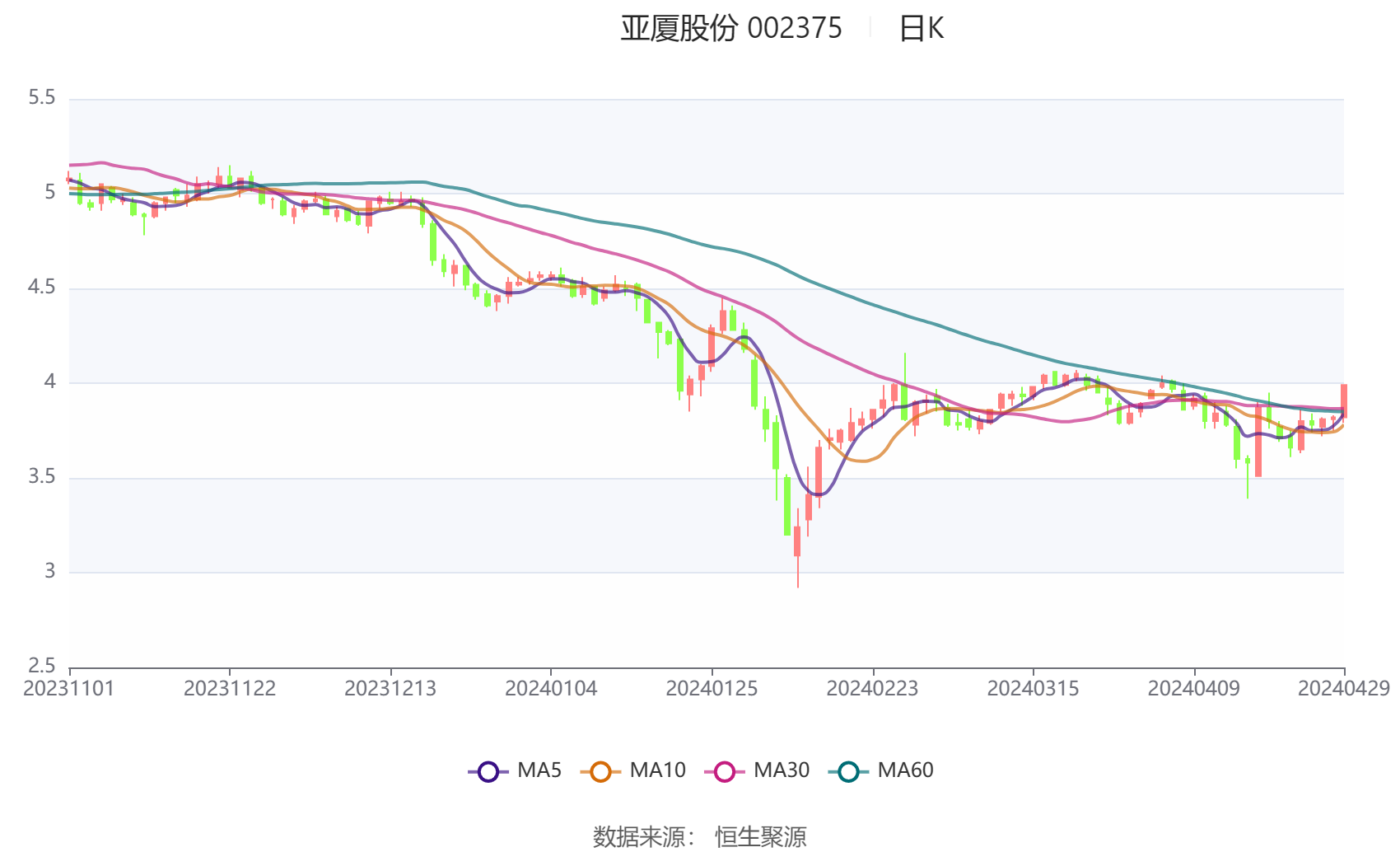Viewport: 1400px width, 852px height.
Task: Click the 20240315 x-axis date label
Action: click(1033, 689)
